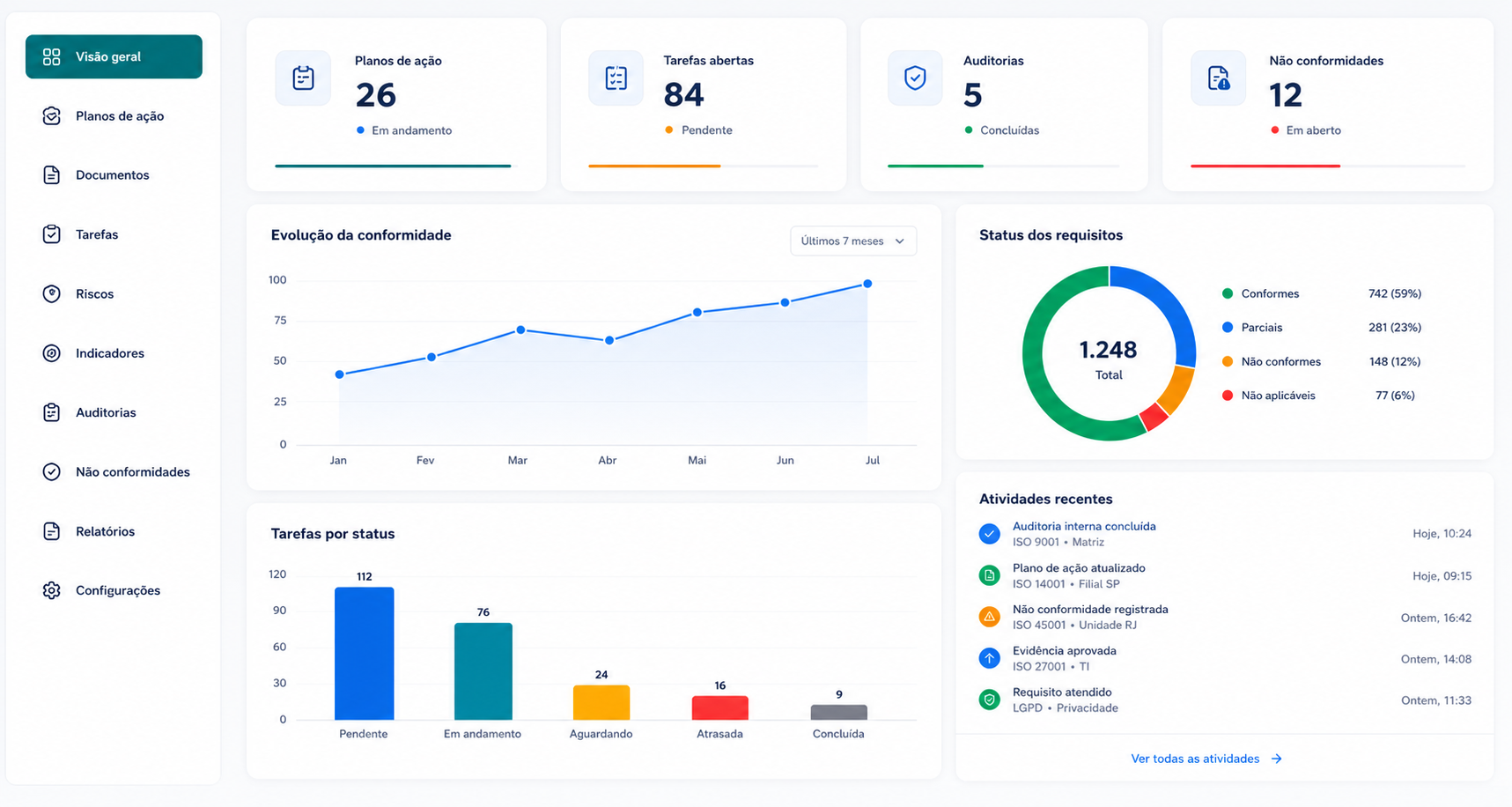Click the Jan data point on the line chart
This screenshot has height=807, width=1512.
click(x=340, y=374)
